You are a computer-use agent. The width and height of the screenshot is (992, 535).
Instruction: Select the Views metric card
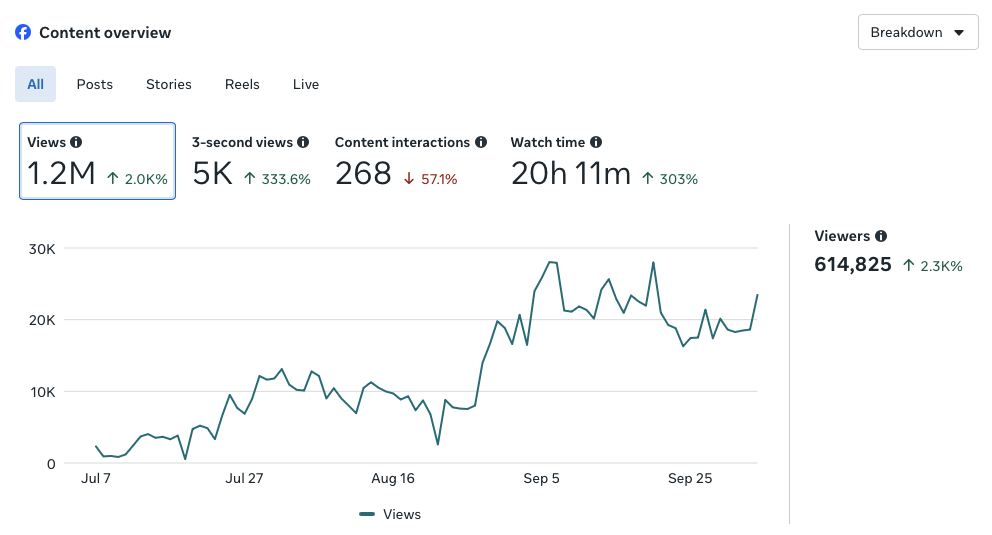pyautogui.click(x=97, y=161)
